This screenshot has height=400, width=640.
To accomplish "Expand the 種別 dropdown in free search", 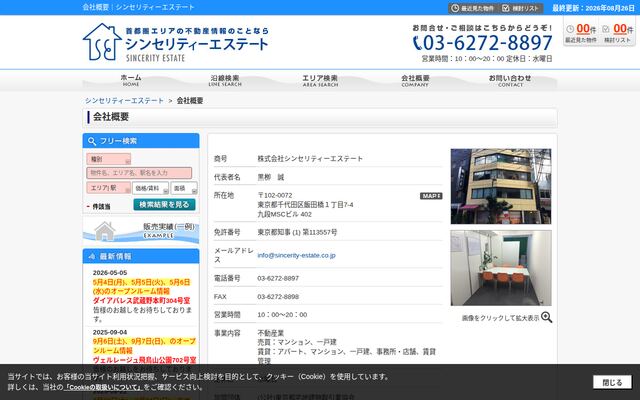I will pos(109,159).
